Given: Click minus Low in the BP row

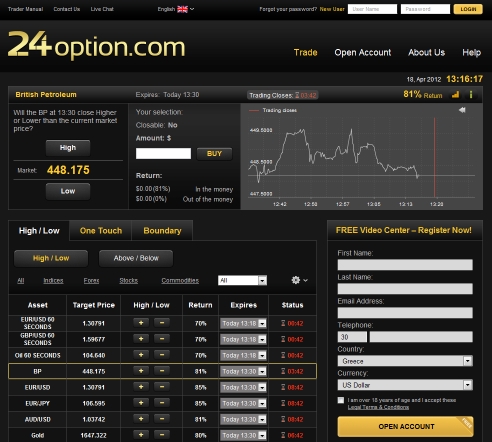Looking at the screenshot, I should coord(162,371).
